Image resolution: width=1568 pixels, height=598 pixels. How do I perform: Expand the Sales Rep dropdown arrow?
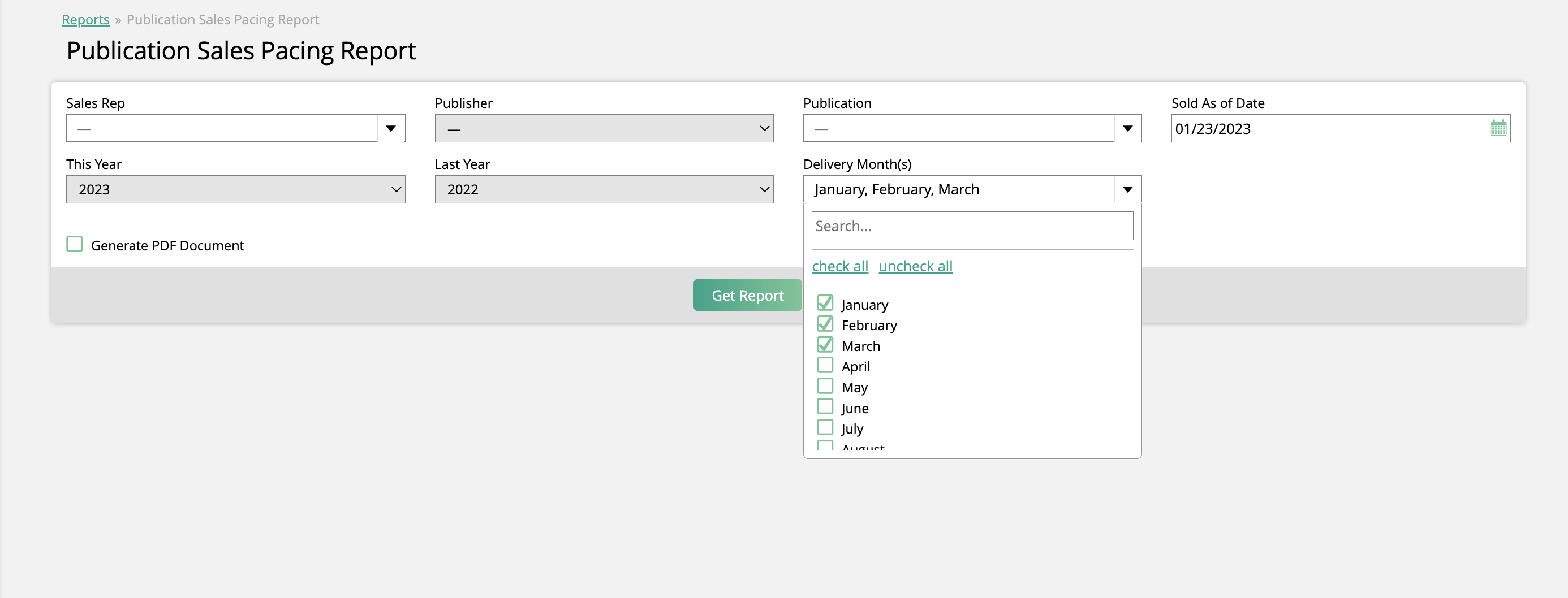coord(391,128)
